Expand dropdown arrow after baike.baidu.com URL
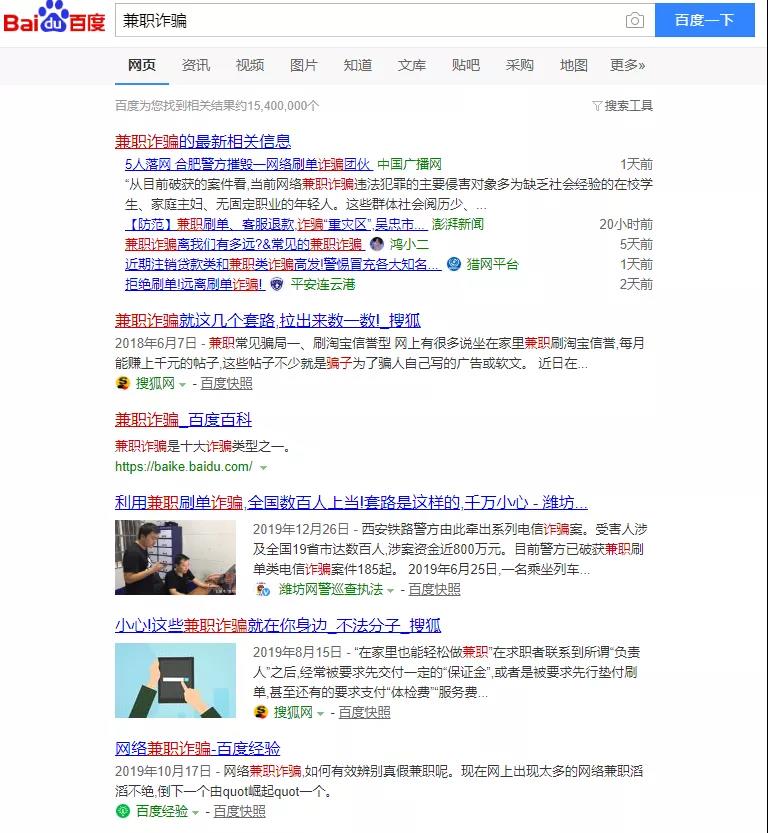This screenshot has height=833, width=768. (263, 468)
